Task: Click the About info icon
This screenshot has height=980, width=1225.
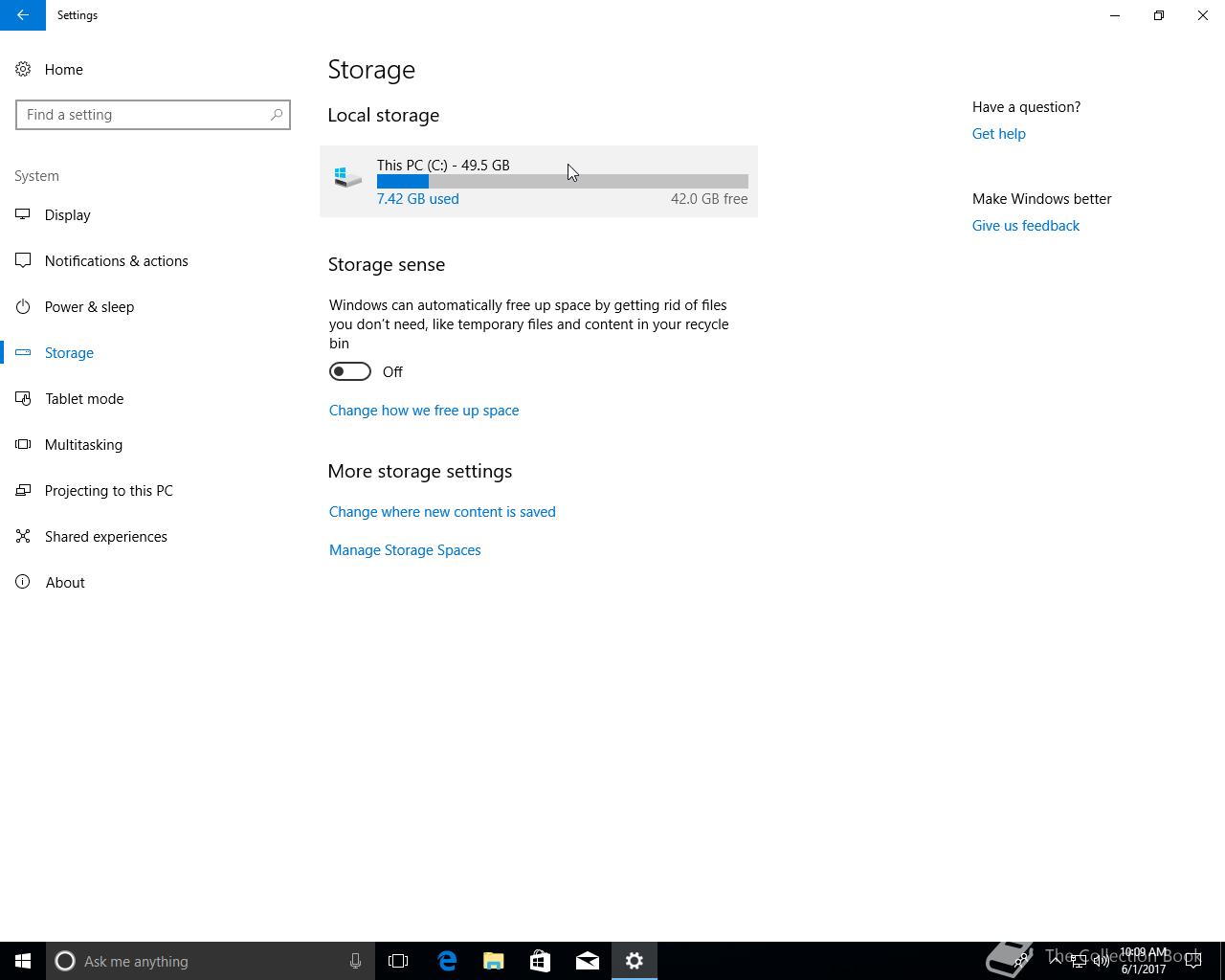Action: tap(23, 582)
